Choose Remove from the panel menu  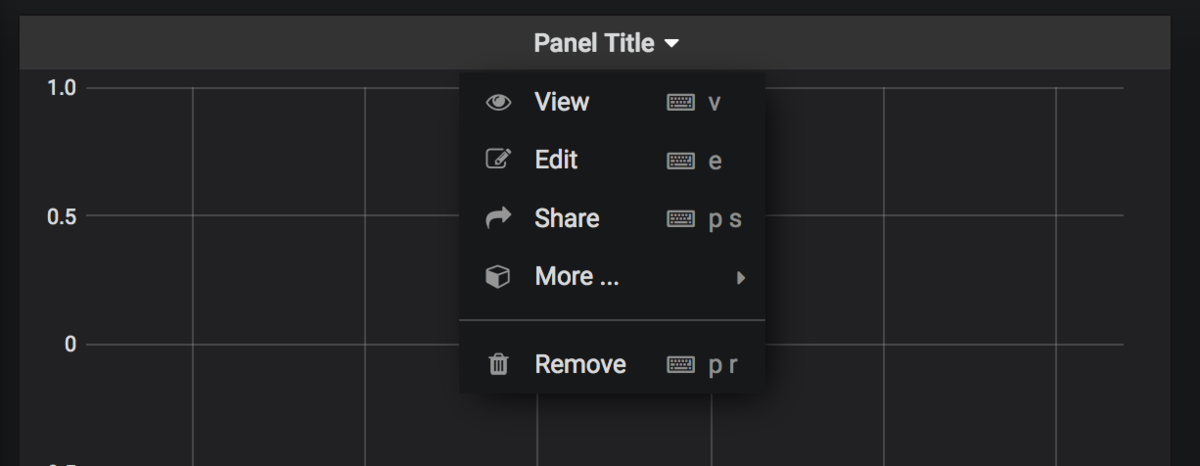coord(580,365)
